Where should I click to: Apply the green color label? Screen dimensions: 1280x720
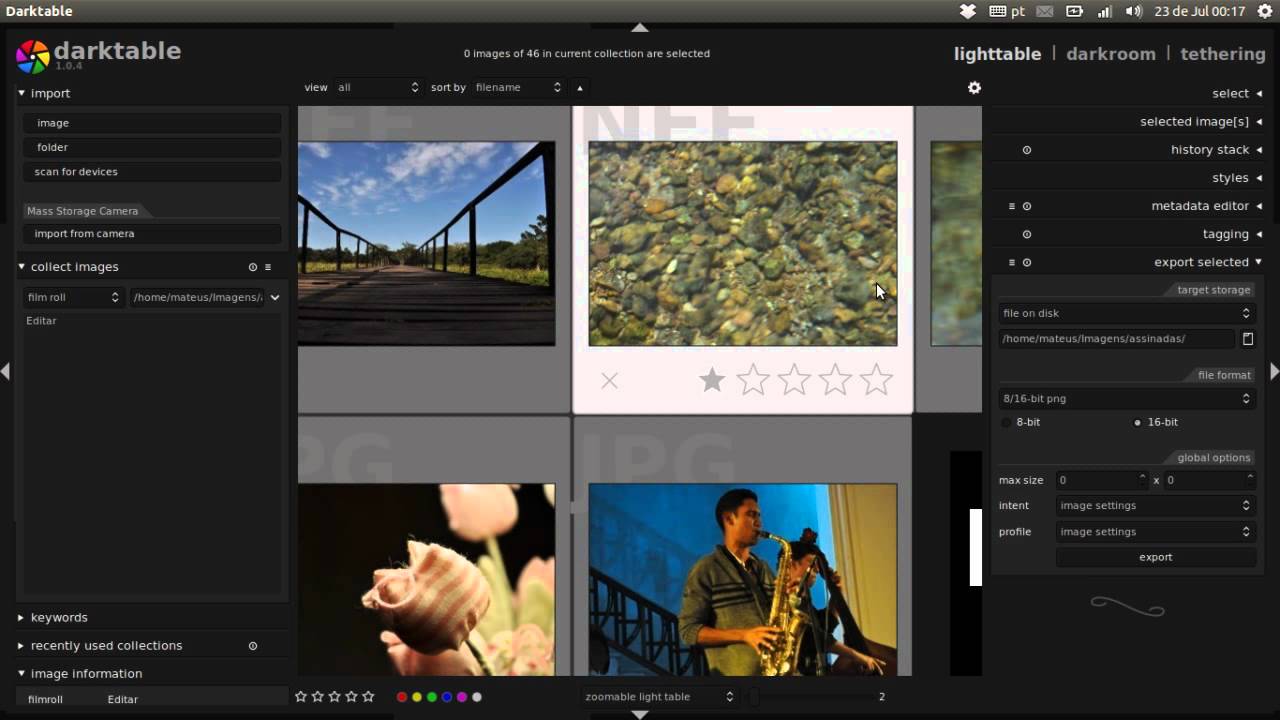(432, 697)
